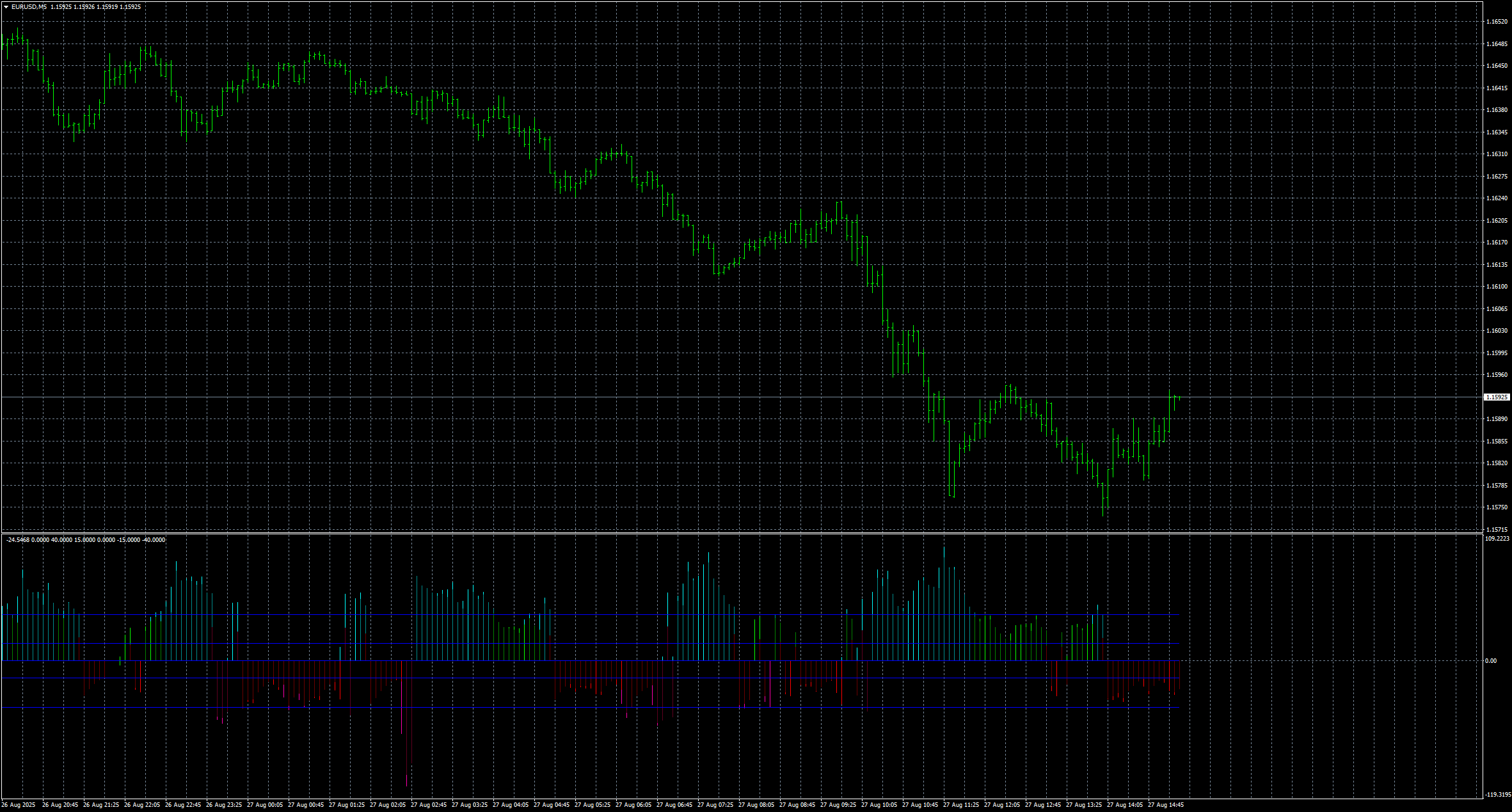Click the 1.16380 price scale label

click(x=1496, y=110)
